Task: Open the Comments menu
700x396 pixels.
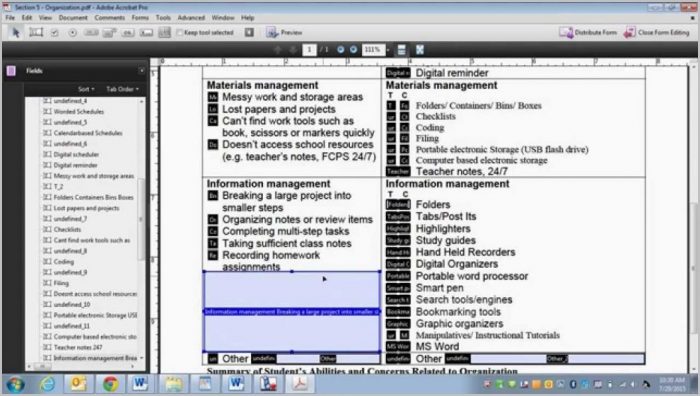Action: 110,18
